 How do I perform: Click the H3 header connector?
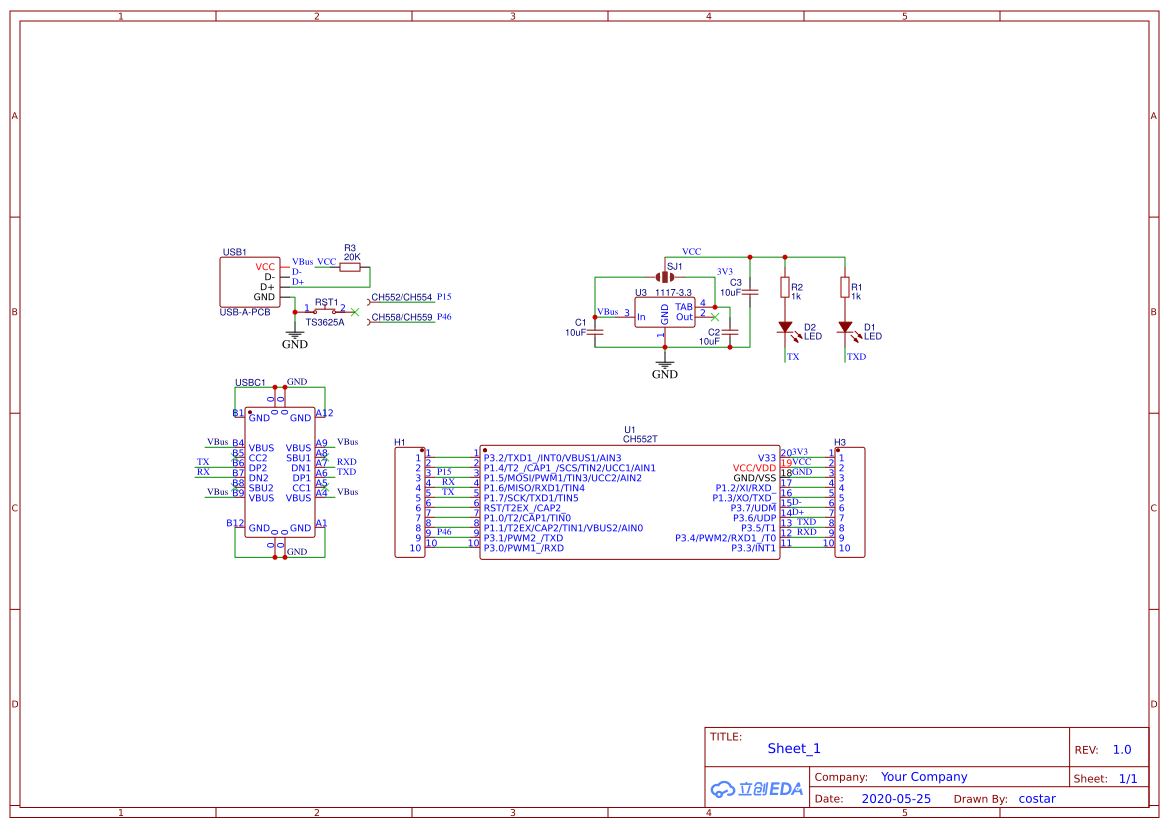(x=849, y=503)
